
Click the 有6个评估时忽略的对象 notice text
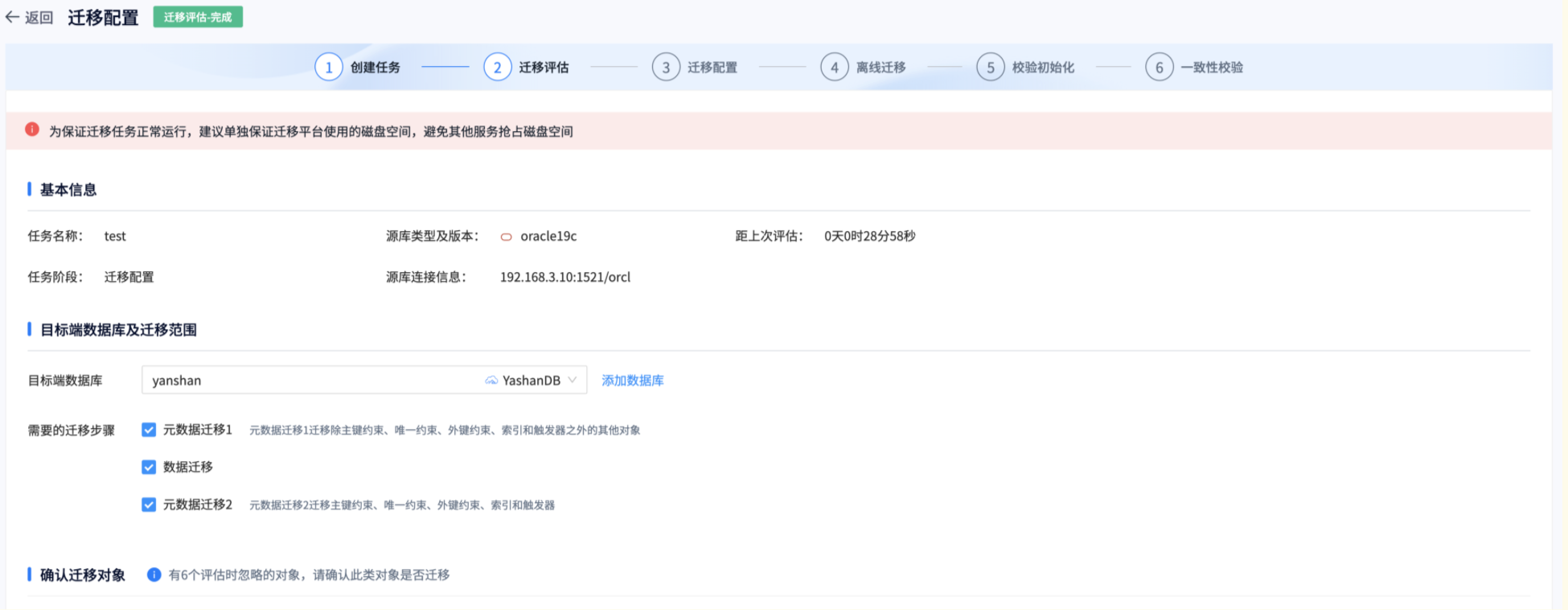pos(309,575)
